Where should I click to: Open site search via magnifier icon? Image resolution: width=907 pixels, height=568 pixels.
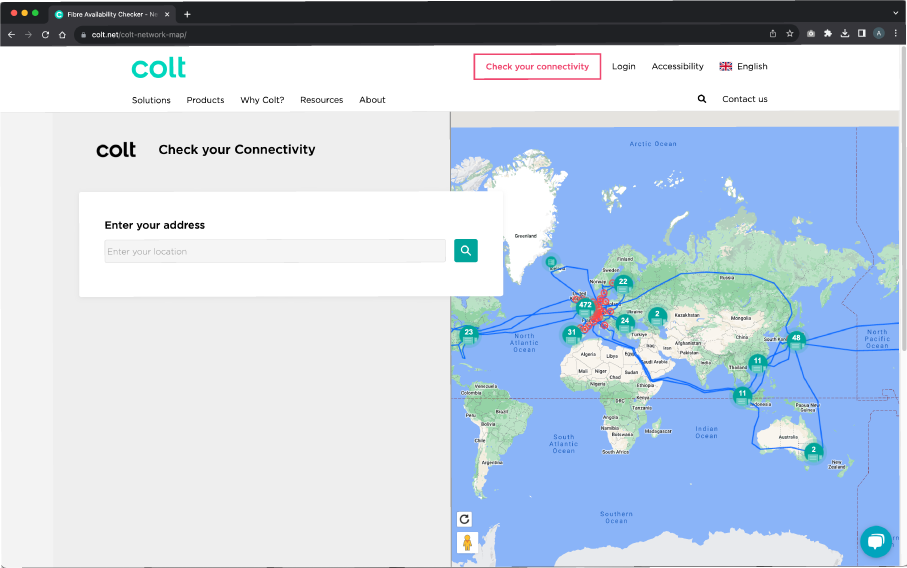click(x=702, y=99)
